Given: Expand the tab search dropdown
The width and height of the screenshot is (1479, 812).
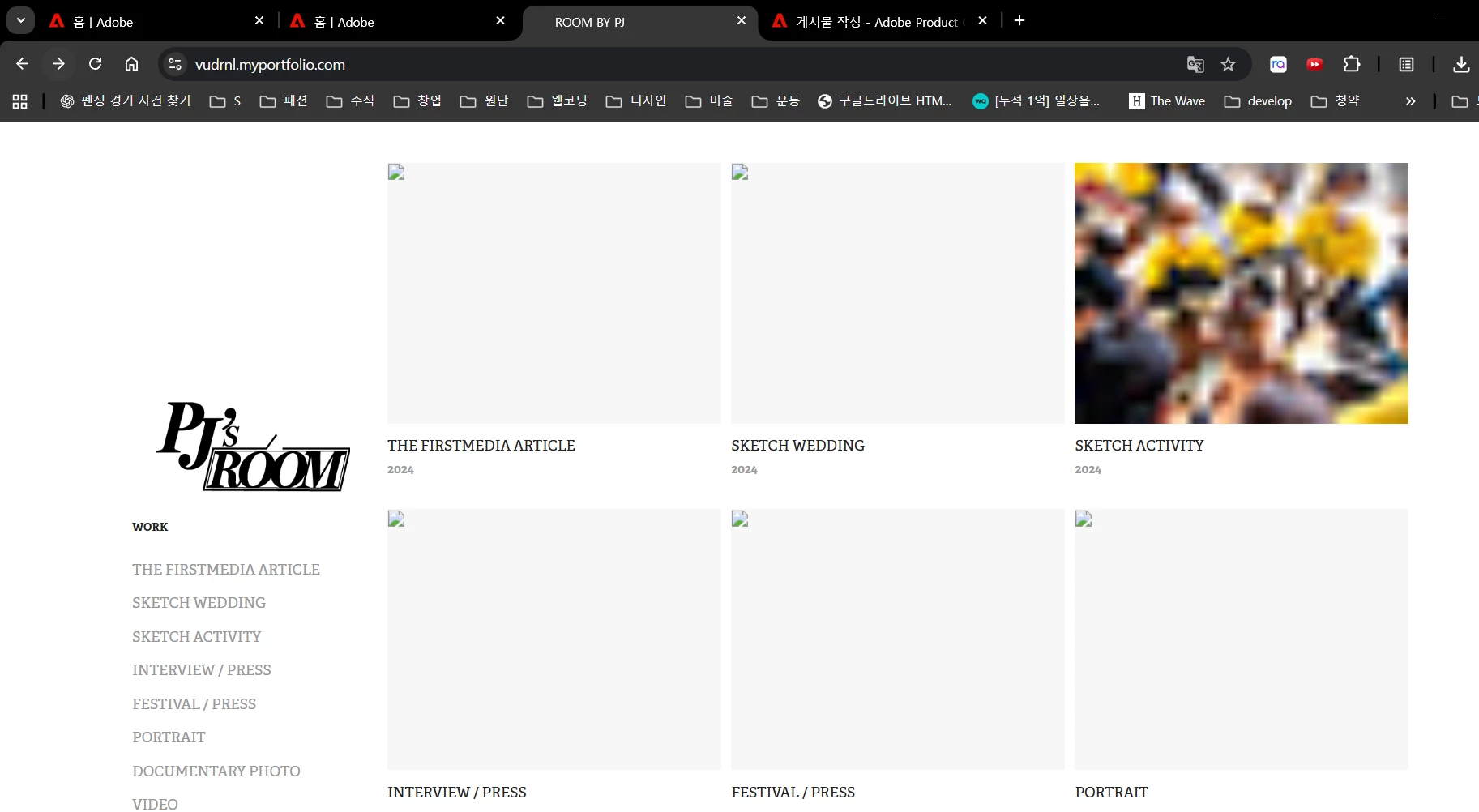Looking at the screenshot, I should (x=20, y=20).
